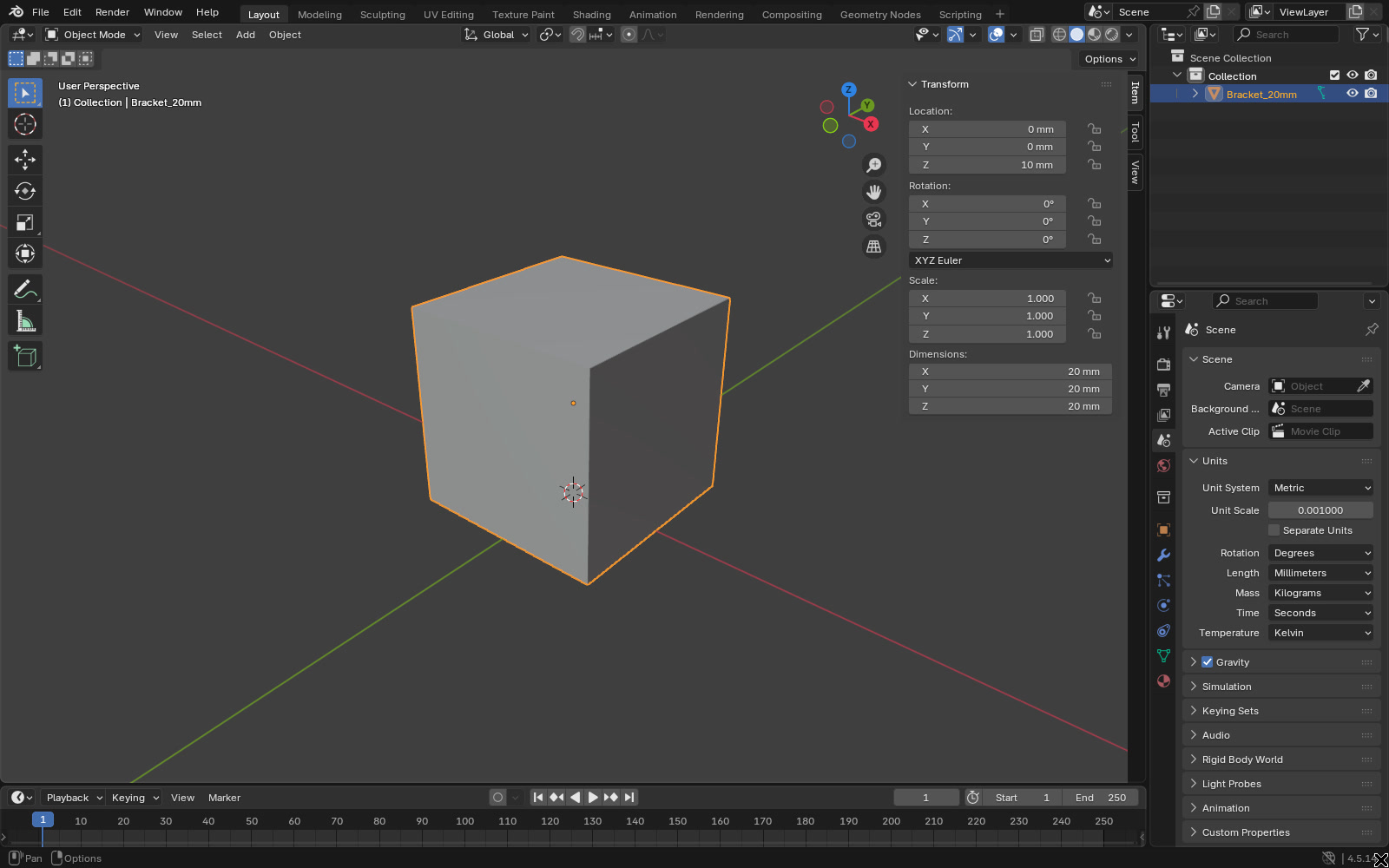Image resolution: width=1389 pixels, height=868 pixels.
Task: Switch perspective/orthographic grid icon
Action: 874,247
